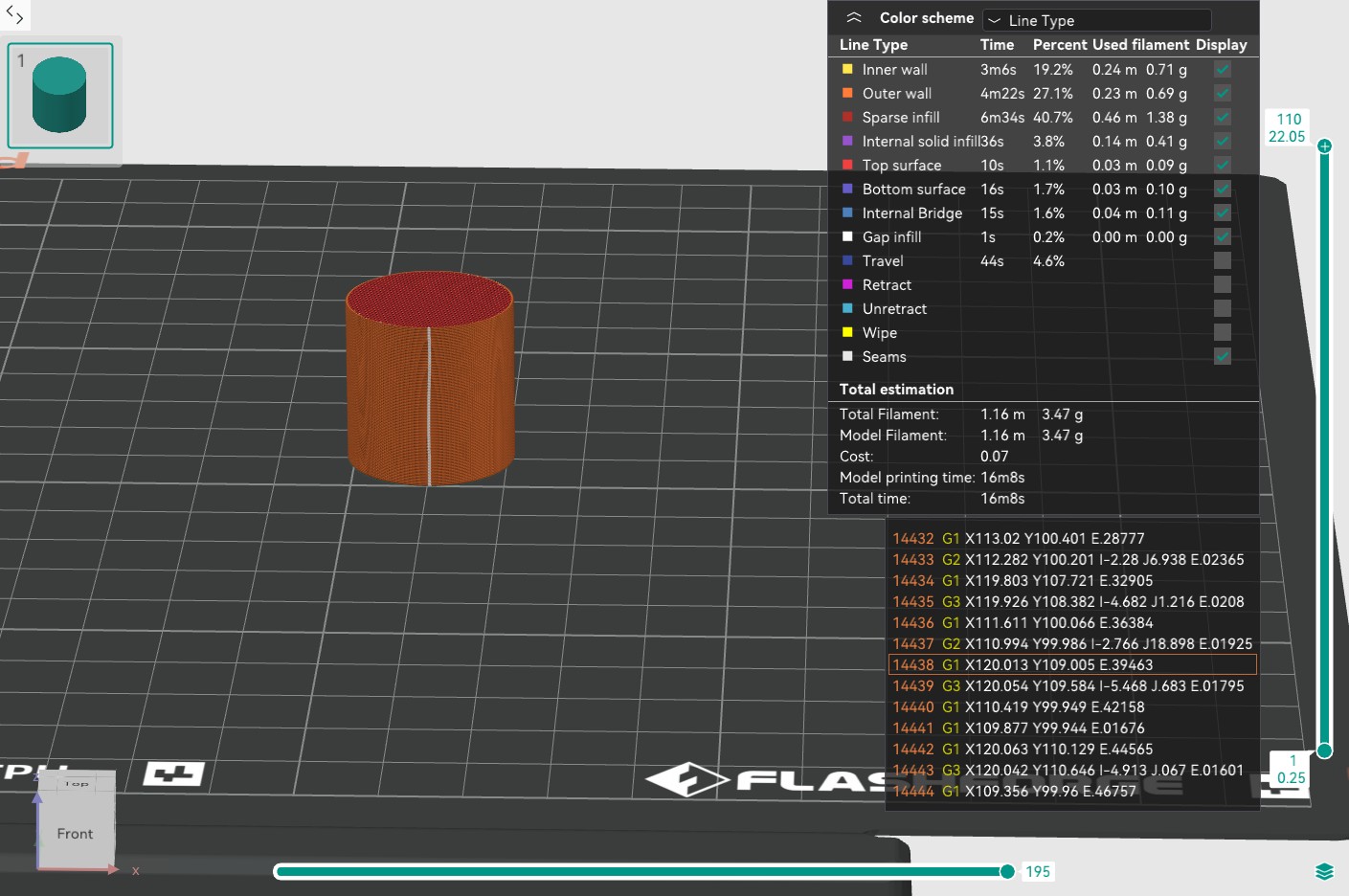1349x896 pixels.
Task: Click the yellow Inner wall color swatch
Action: tap(847, 69)
